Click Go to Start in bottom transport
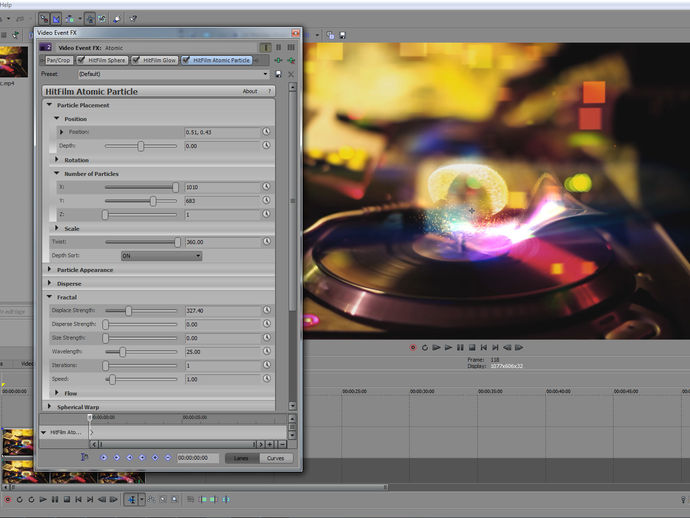 pos(78,500)
